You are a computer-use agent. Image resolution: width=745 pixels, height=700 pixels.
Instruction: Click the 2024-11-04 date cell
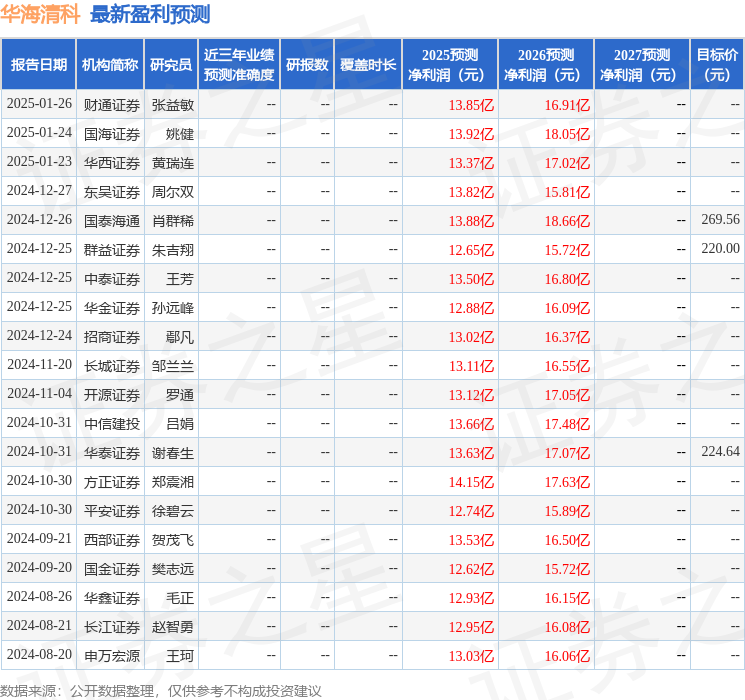(x=39, y=393)
